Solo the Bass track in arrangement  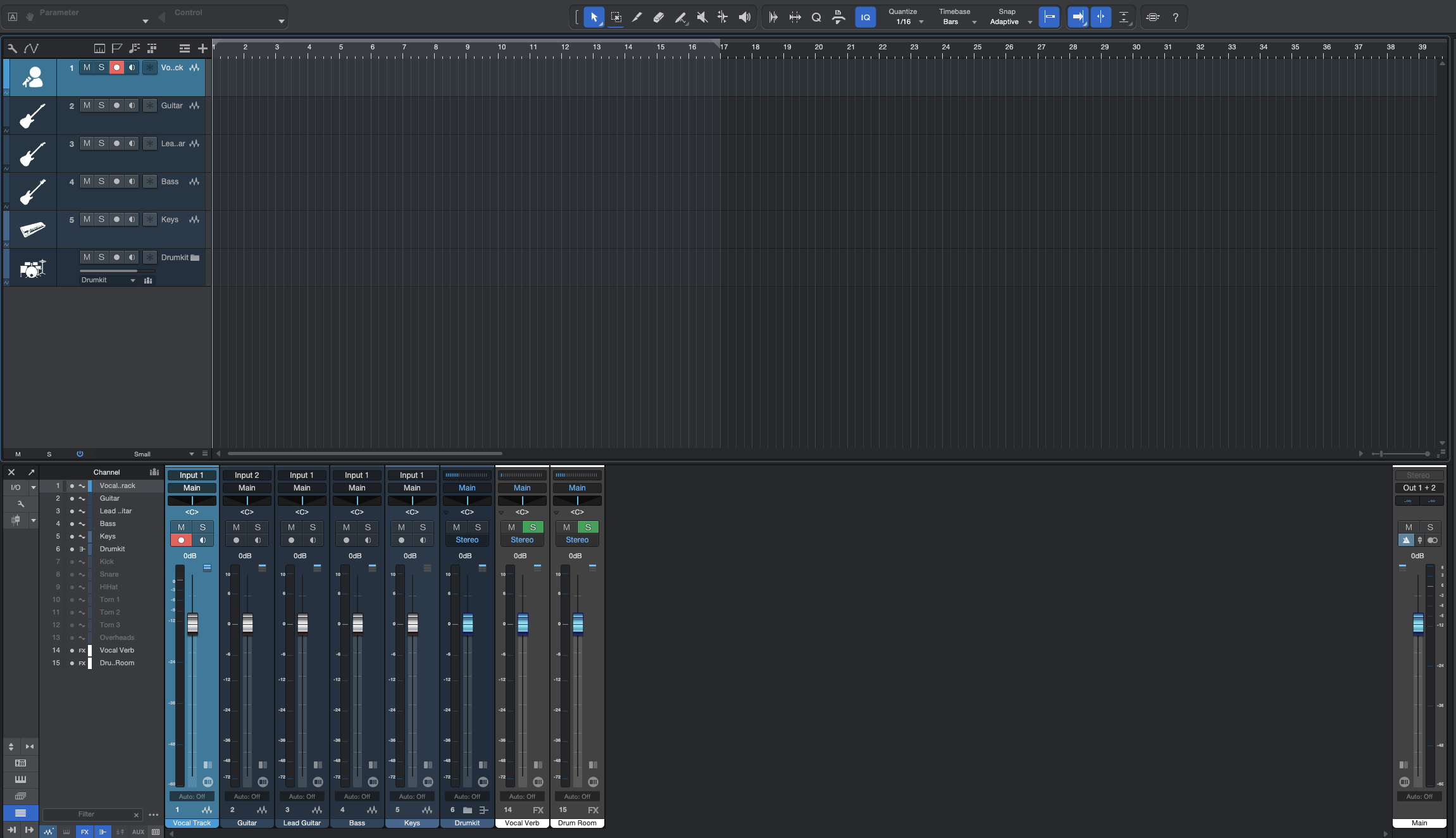(x=101, y=181)
